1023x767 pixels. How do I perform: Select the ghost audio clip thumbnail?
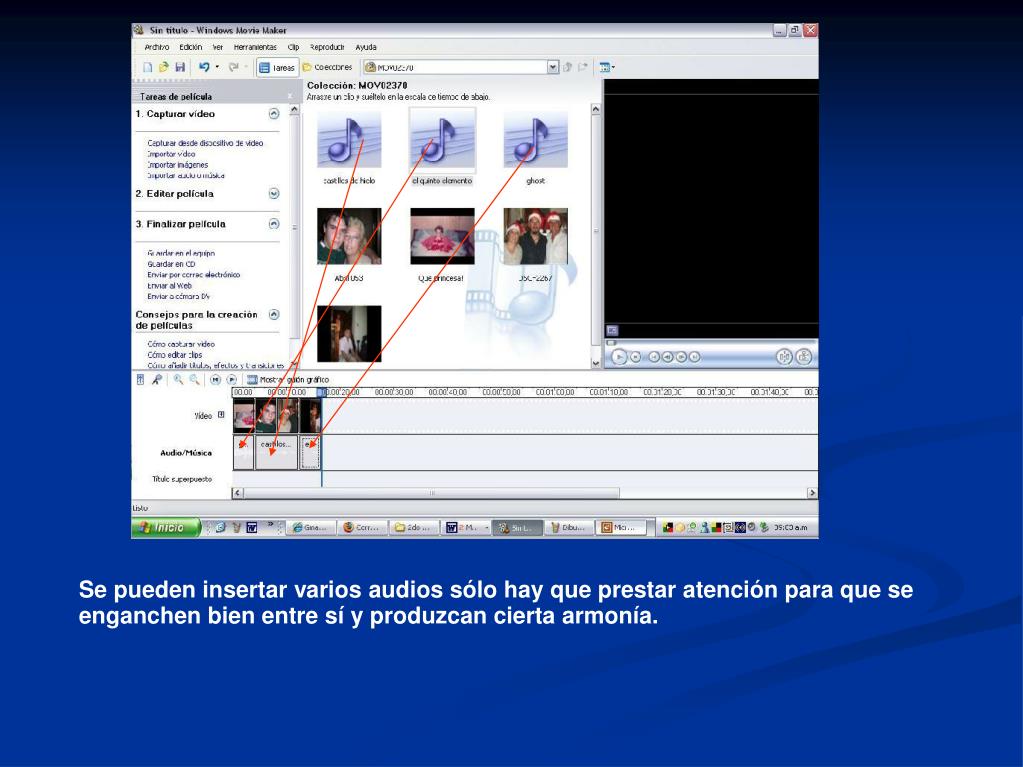click(x=535, y=139)
